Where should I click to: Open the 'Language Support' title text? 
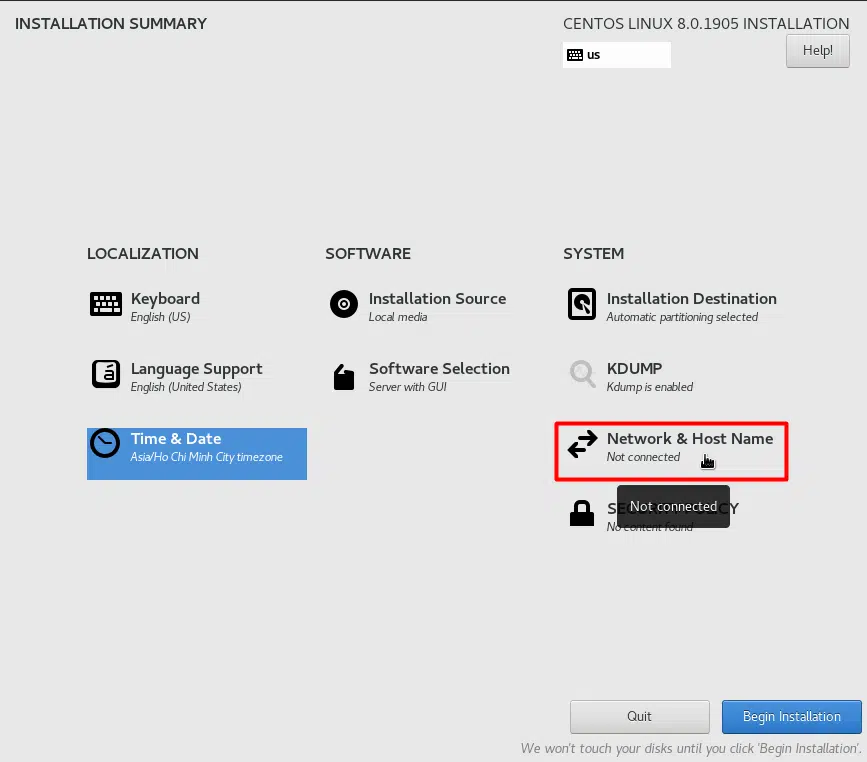click(196, 369)
